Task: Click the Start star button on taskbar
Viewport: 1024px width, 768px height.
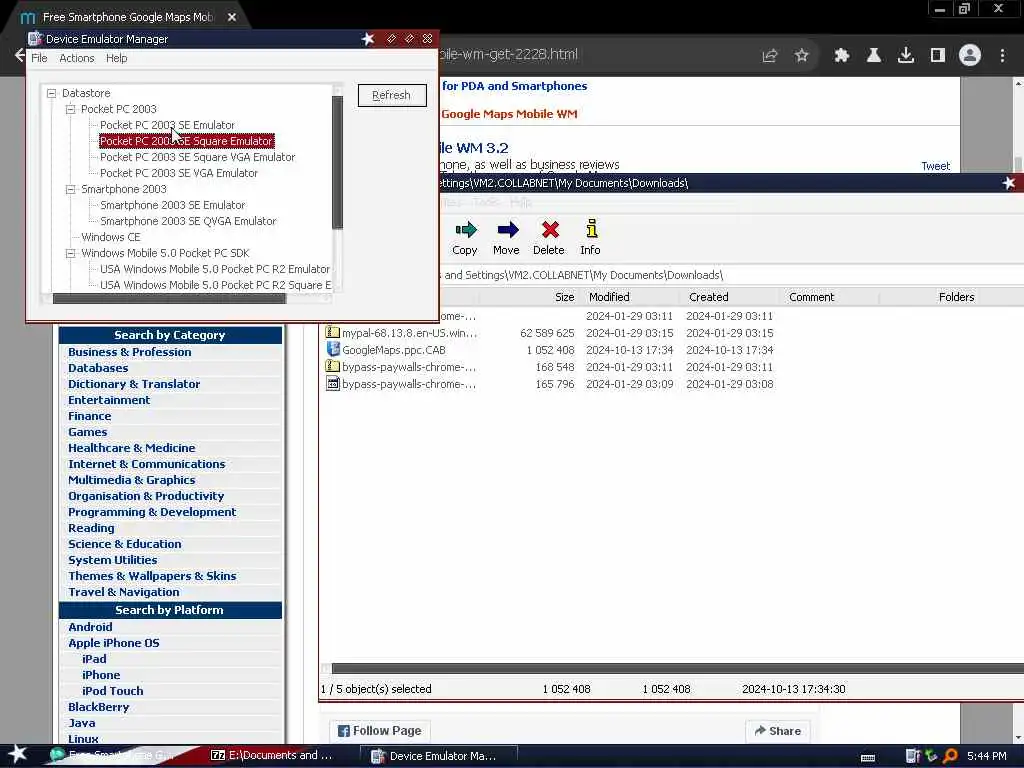Action: 17,754
